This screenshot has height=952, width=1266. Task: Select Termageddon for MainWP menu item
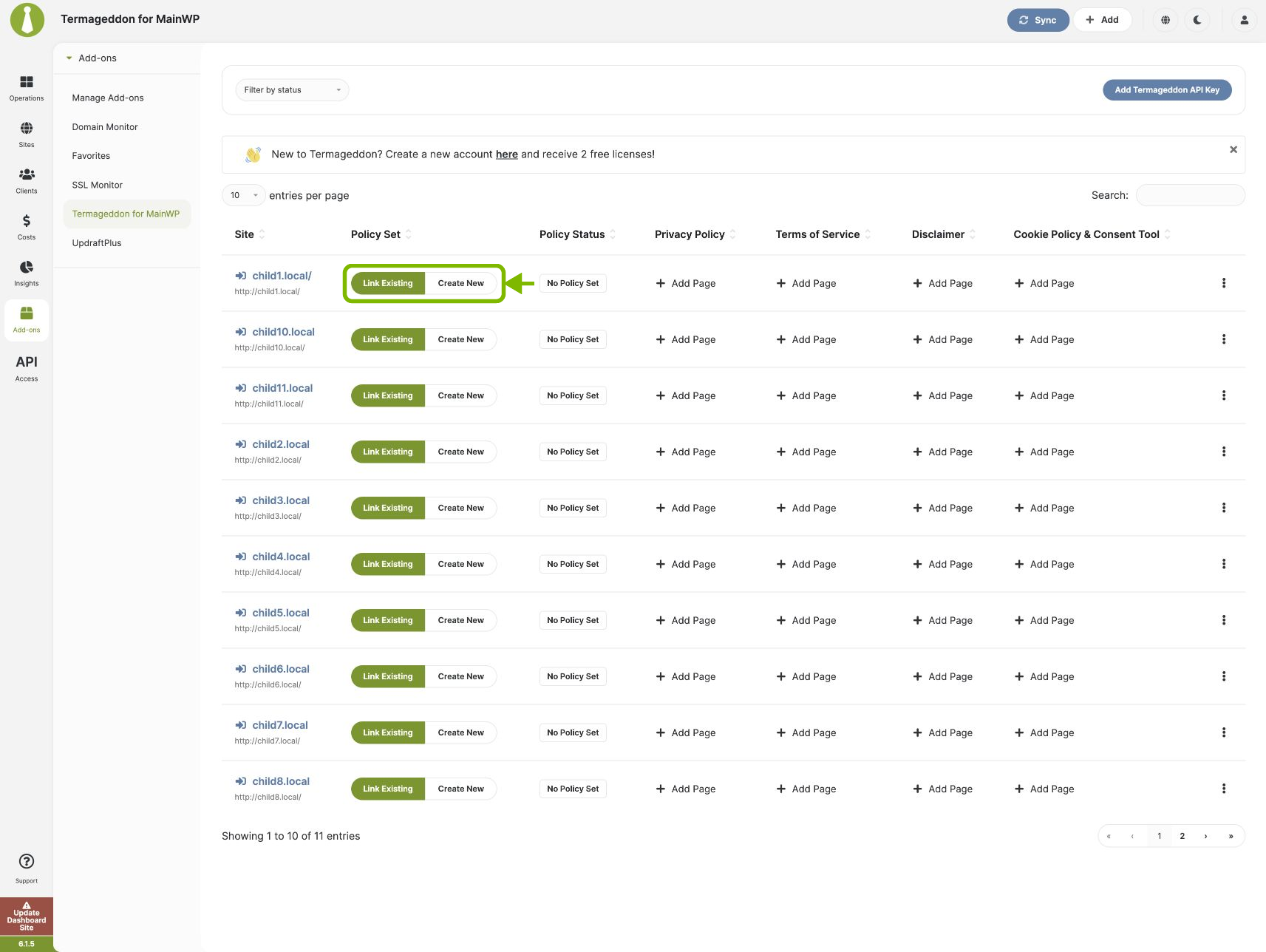click(126, 214)
